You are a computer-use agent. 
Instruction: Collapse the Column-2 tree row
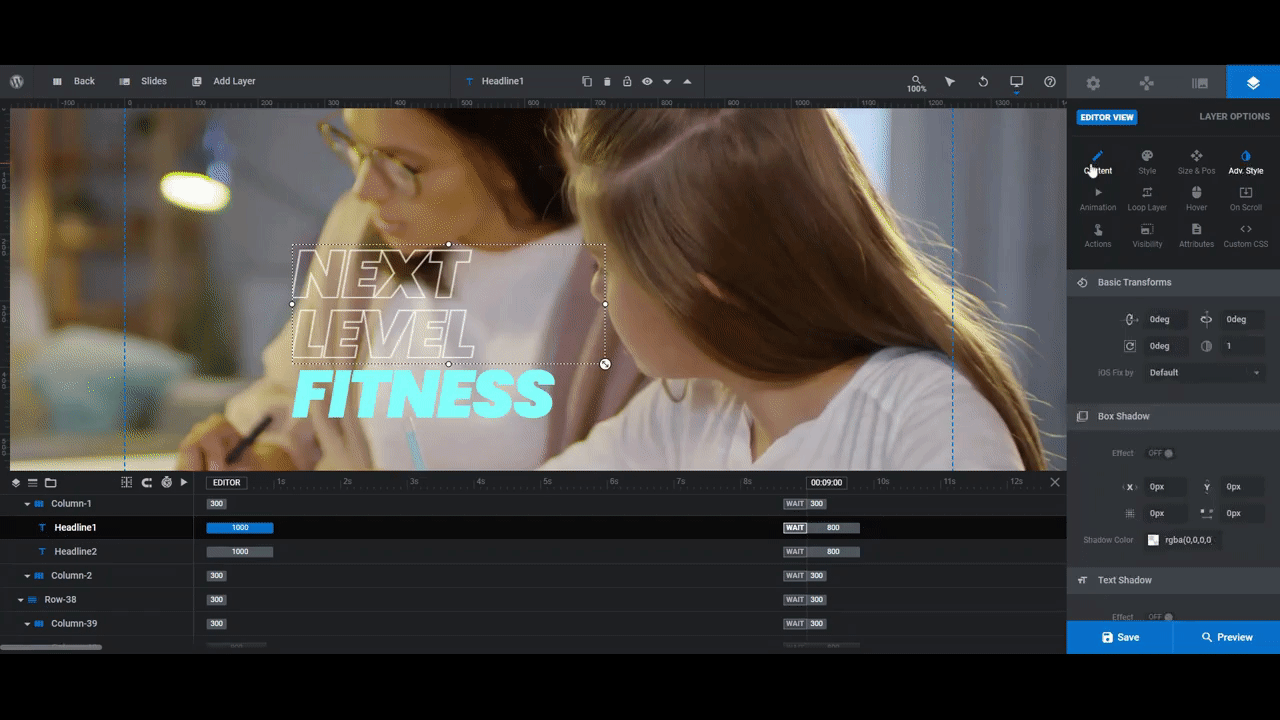27,576
